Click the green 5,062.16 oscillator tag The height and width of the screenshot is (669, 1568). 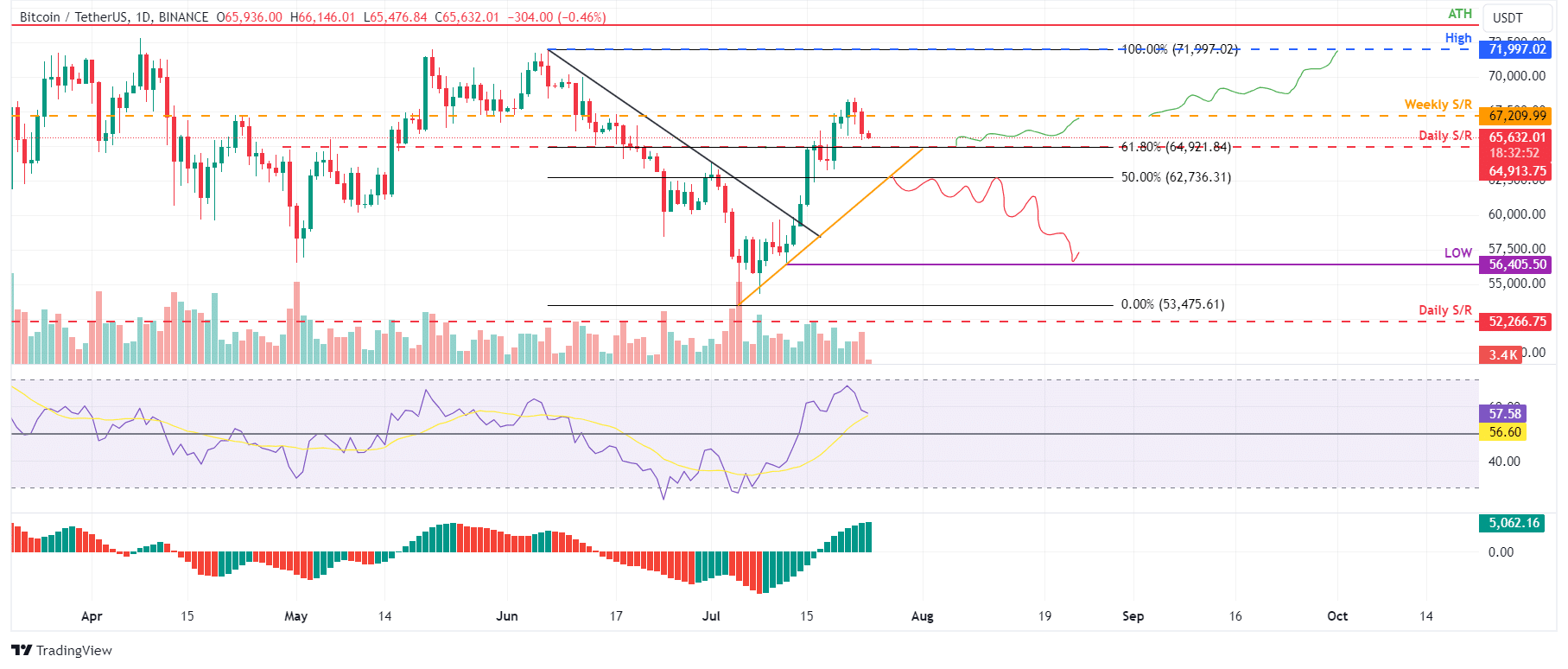tap(1514, 523)
